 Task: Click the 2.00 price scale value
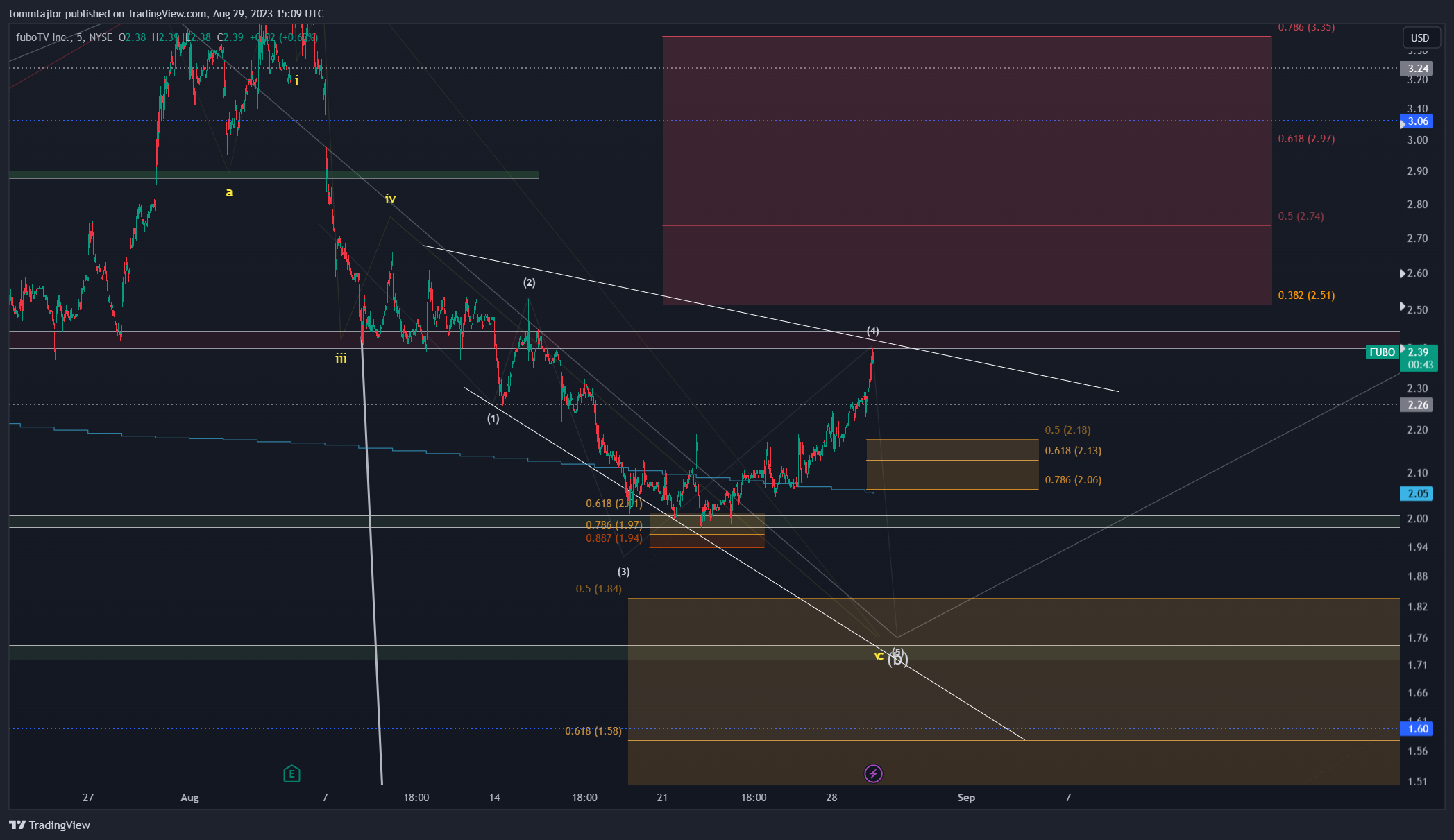(x=1417, y=519)
